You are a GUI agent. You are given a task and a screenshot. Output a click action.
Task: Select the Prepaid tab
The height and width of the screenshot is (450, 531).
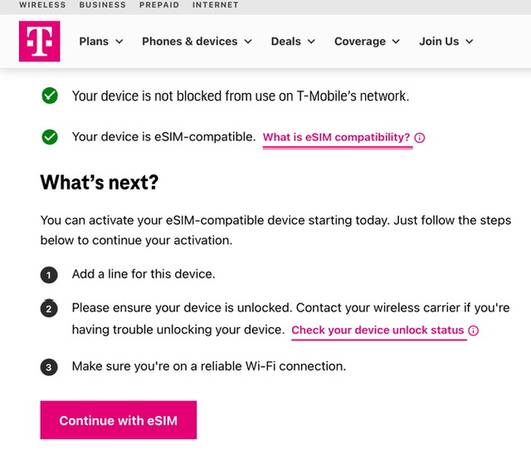point(159,5)
